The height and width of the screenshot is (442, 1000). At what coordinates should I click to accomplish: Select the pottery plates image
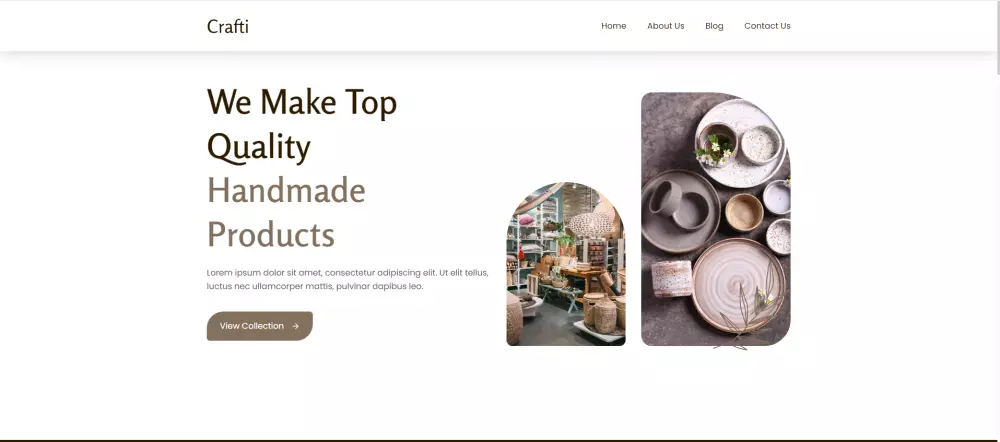pos(716,219)
